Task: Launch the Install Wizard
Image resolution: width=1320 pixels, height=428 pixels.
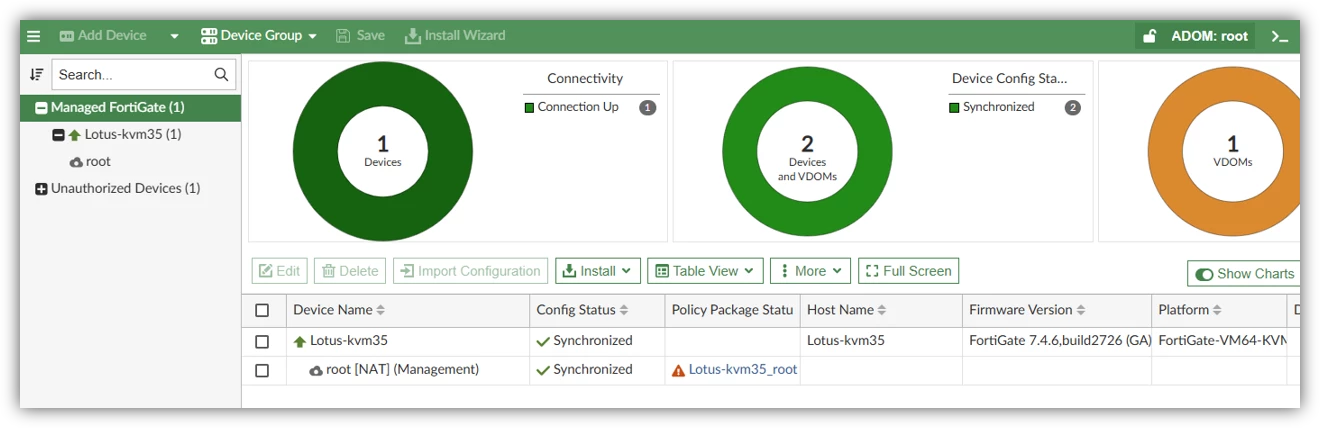Action: tap(455, 36)
